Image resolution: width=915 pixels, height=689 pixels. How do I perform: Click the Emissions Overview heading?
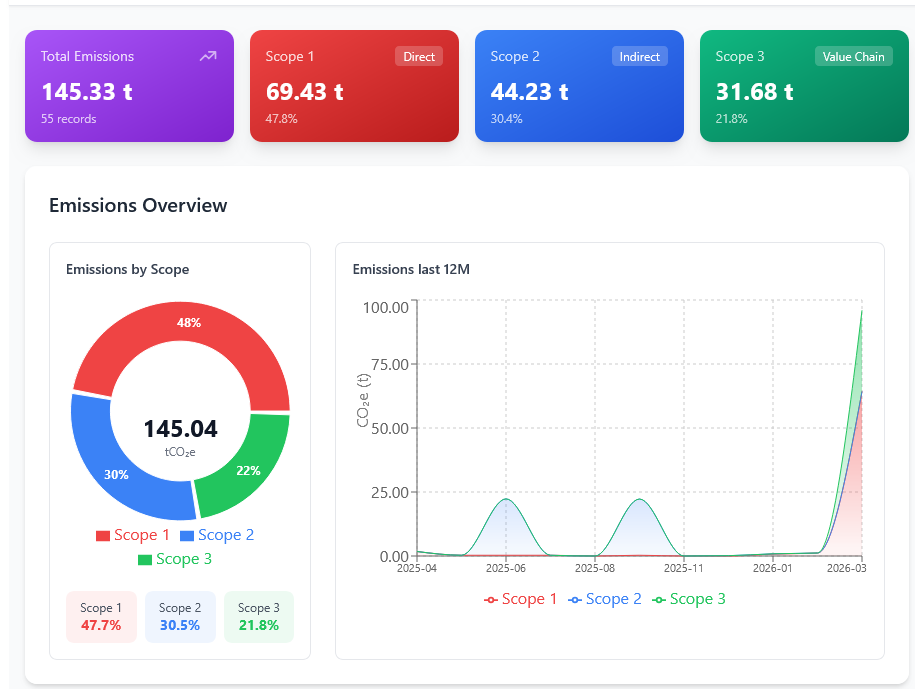click(138, 205)
